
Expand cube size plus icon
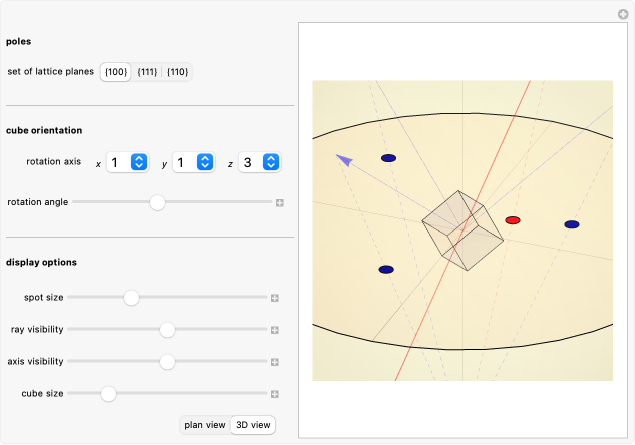tap(274, 394)
